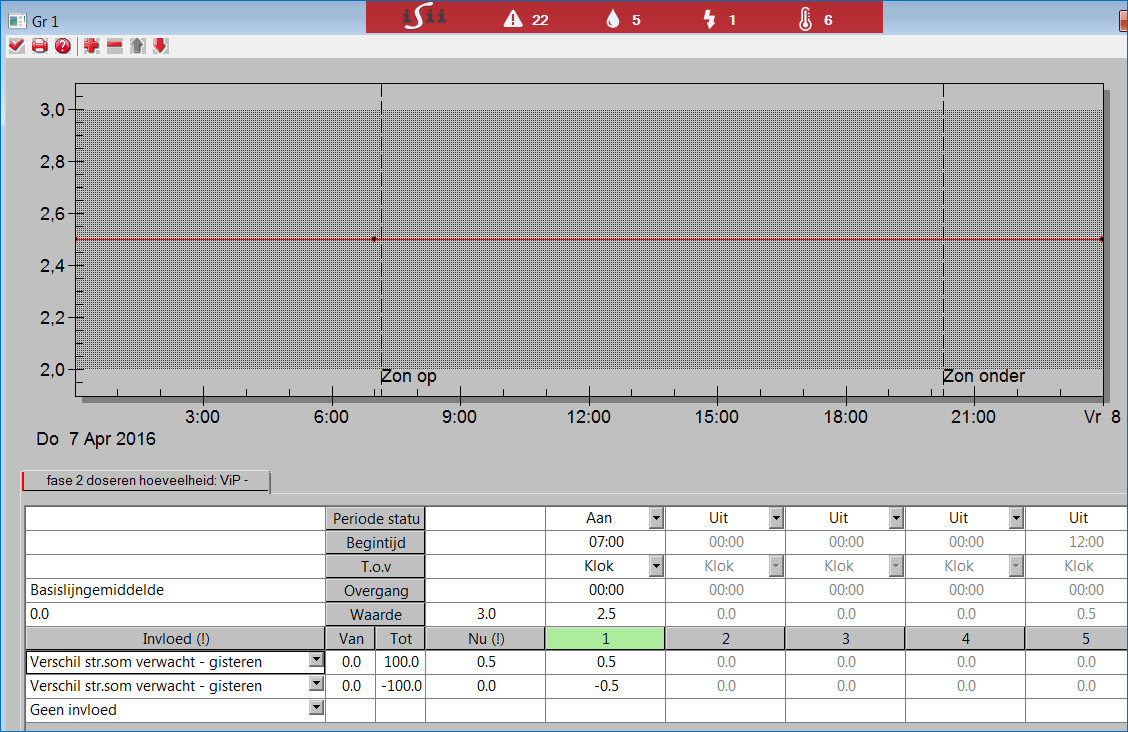Open period 4's Uit status dropdown
Viewport: 1128px width, 732px height.
click(x=1016, y=518)
